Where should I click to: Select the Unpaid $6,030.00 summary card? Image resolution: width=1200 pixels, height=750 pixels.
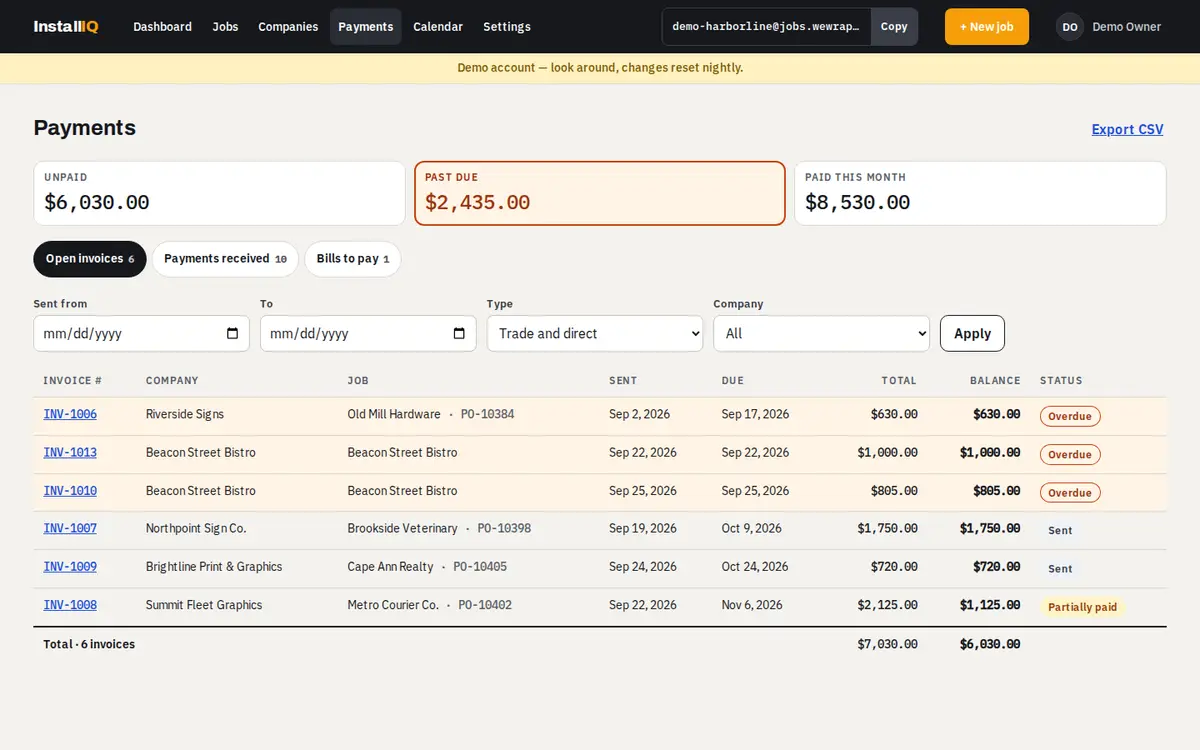click(x=219, y=193)
